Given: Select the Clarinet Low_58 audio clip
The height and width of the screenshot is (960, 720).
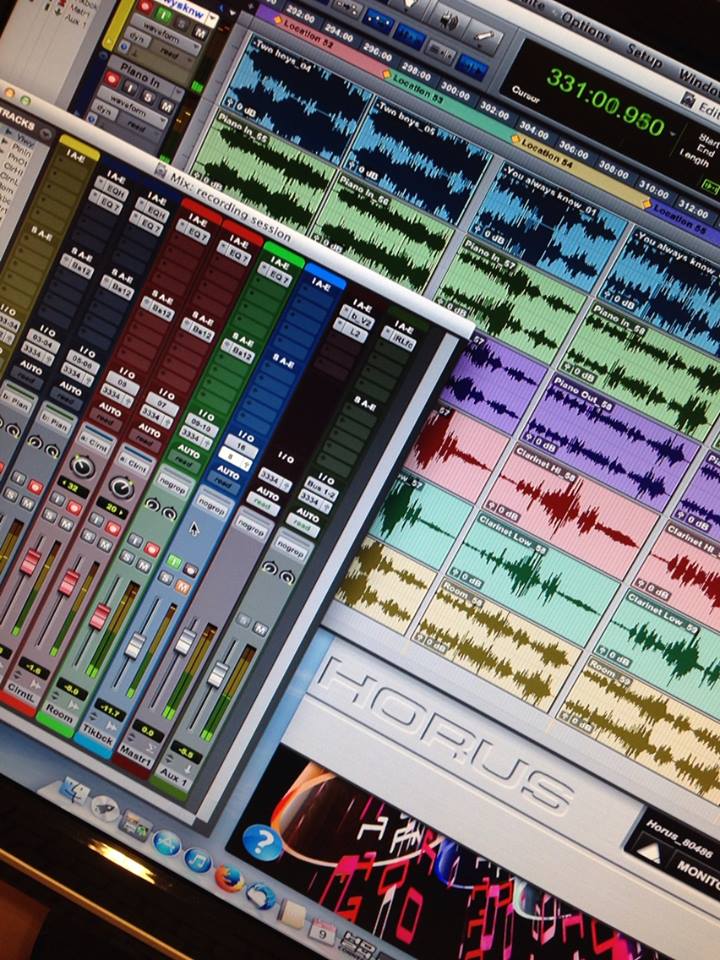Looking at the screenshot, I should 534,579.
